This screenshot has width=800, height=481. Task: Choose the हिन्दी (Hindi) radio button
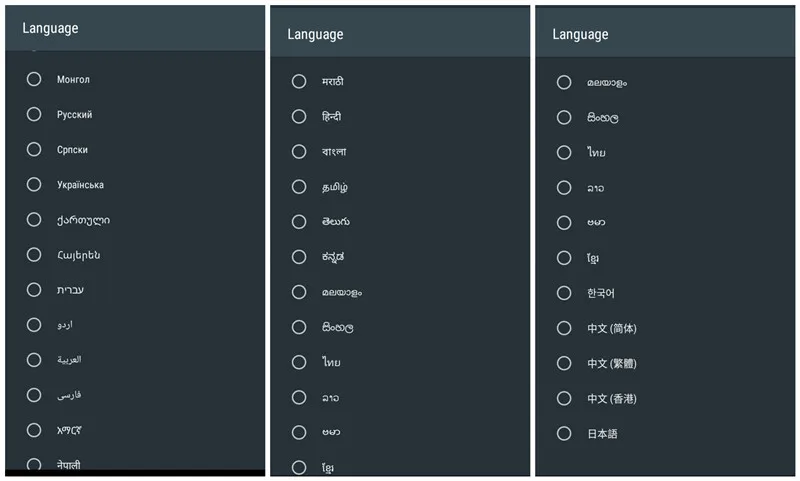click(299, 116)
